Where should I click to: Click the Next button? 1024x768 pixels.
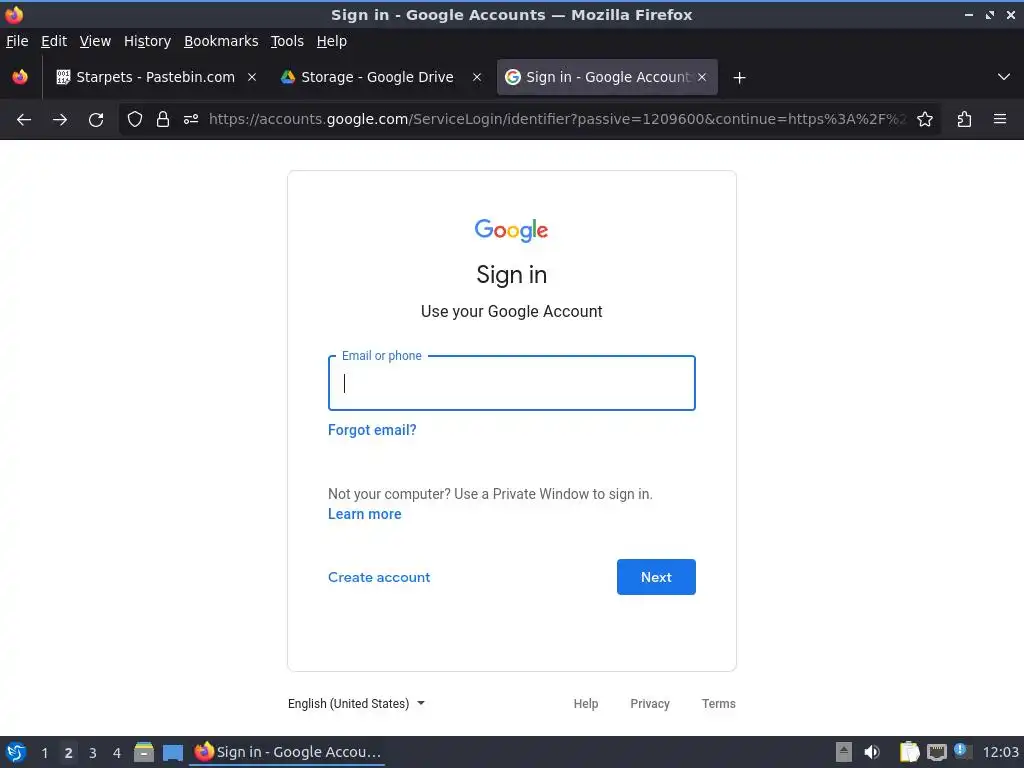[x=656, y=577]
